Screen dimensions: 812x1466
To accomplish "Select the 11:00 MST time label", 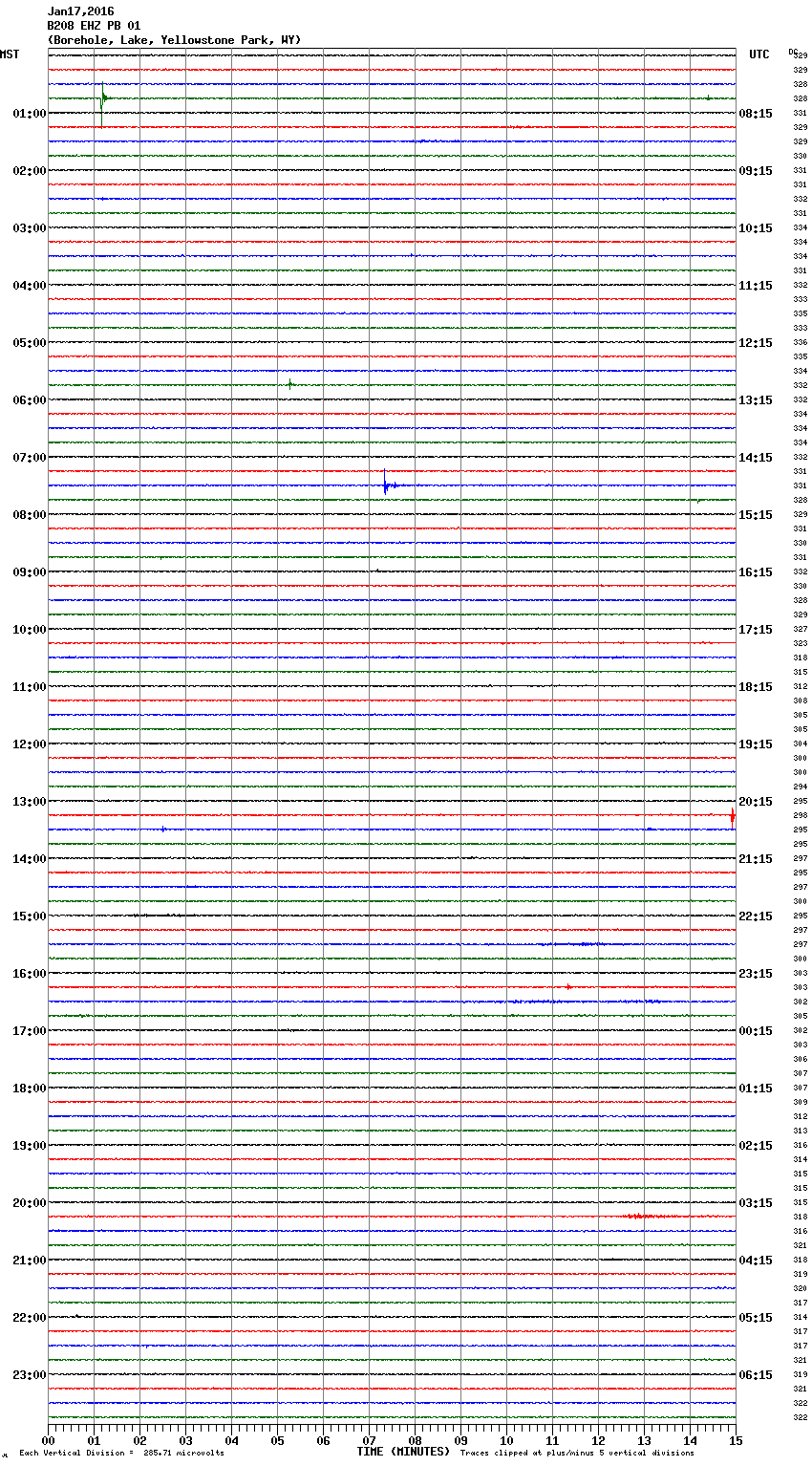I will pyautogui.click(x=29, y=687).
